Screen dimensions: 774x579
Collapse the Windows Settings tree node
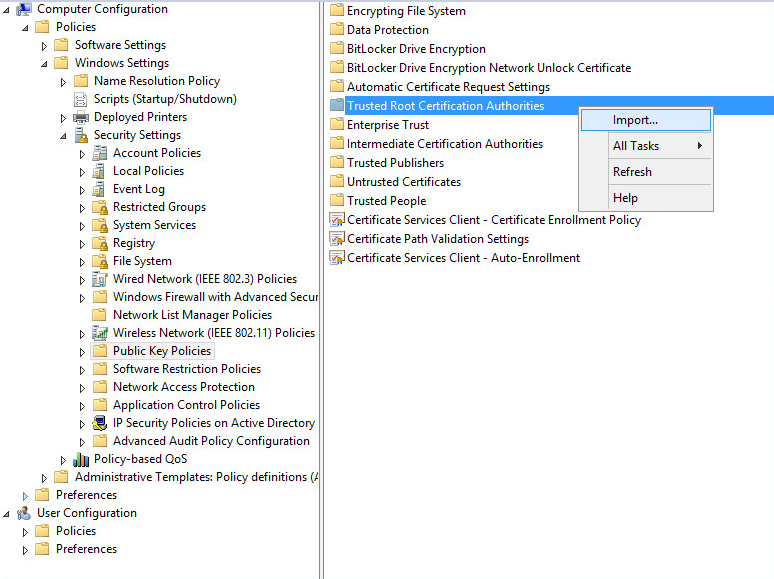(44, 64)
